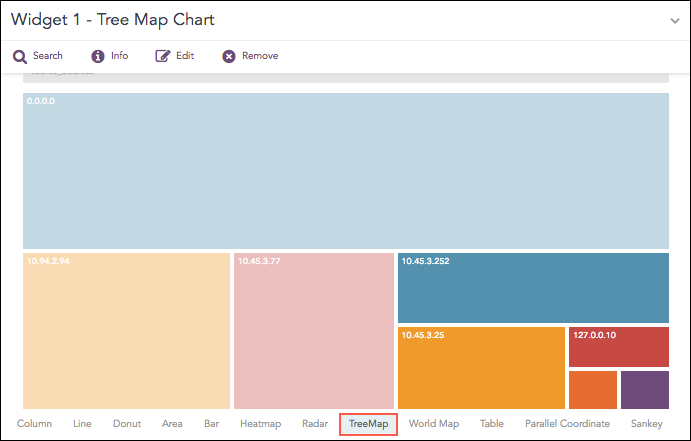Click the Remove X icon

point(229,56)
